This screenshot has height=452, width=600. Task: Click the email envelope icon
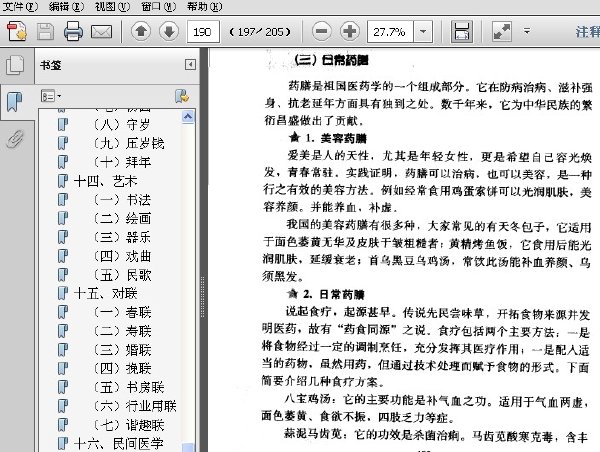tap(101, 32)
